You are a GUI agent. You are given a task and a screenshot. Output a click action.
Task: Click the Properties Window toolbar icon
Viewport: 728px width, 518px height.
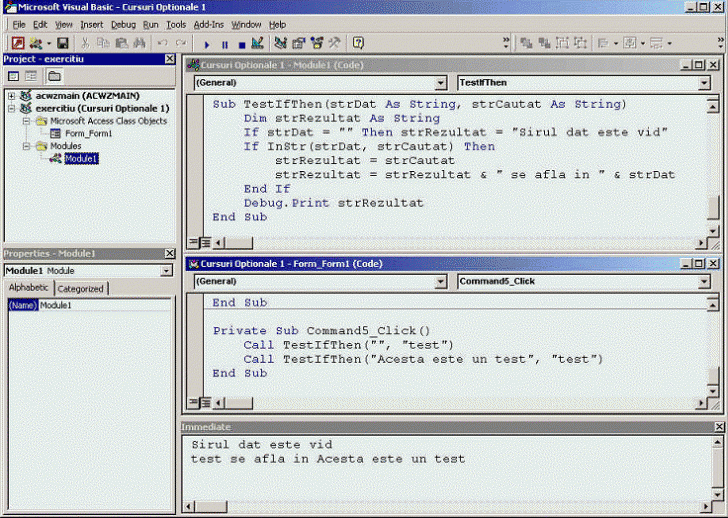click(299, 43)
